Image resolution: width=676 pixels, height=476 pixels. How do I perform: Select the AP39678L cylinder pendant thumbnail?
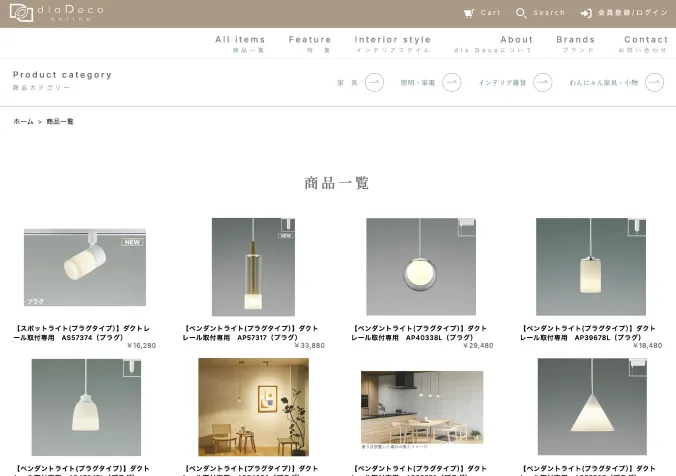(x=589, y=266)
